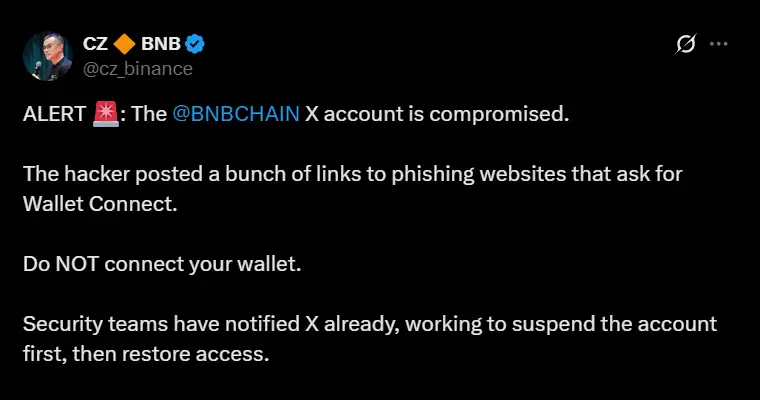Open the @cz_binance handle link
This screenshot has height=400, width=760.
[x=137, y=69]
